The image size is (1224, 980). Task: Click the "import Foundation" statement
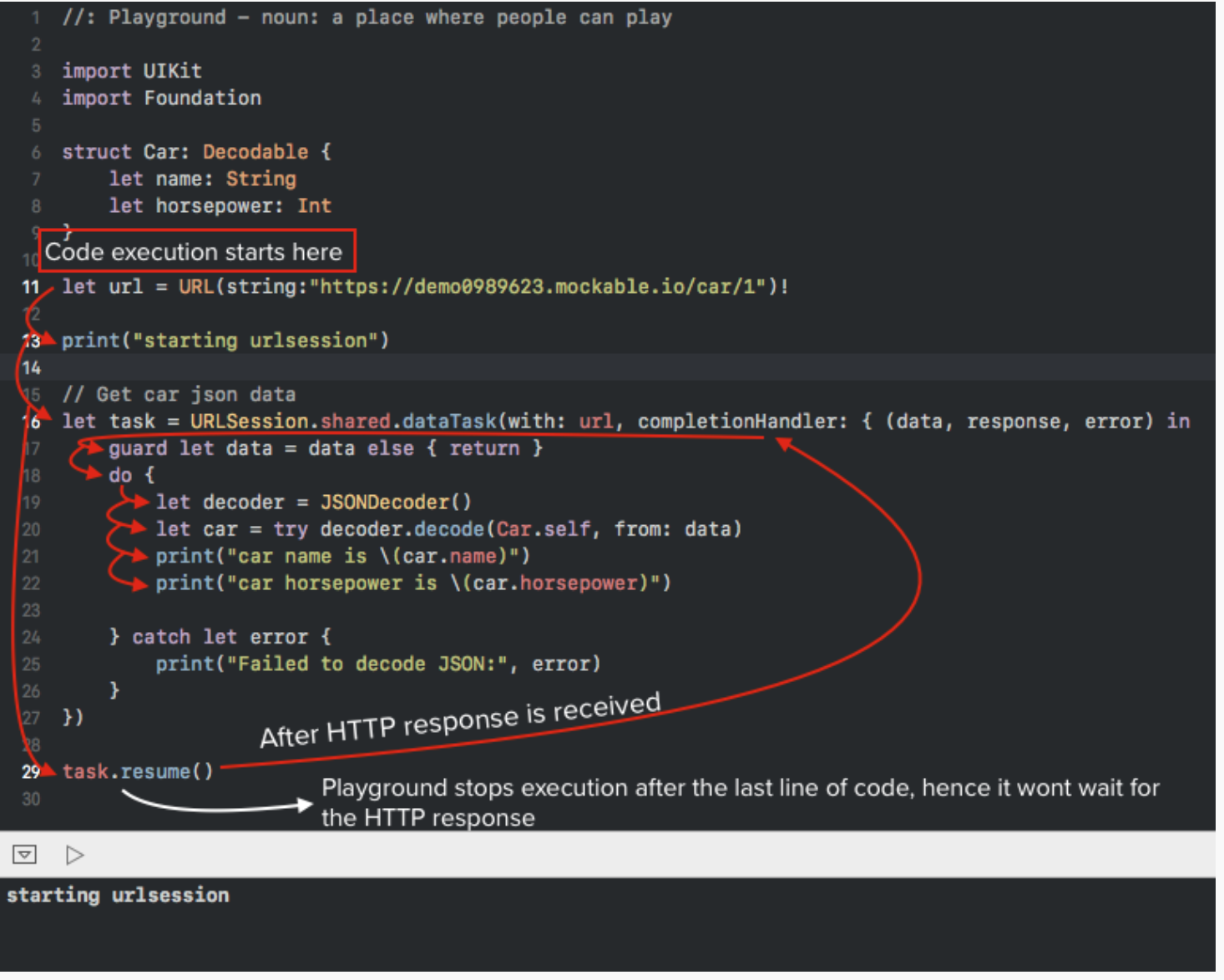161,99
